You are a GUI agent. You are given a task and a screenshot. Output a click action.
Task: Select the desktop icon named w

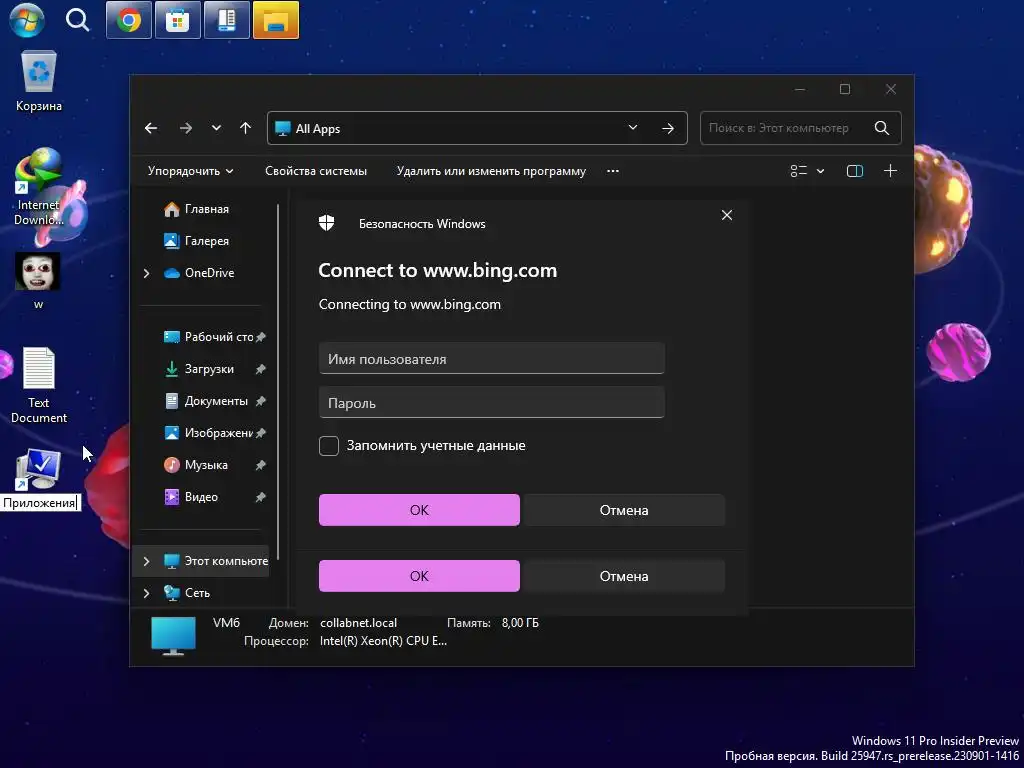pyautogui.click(x=38, y=281)
